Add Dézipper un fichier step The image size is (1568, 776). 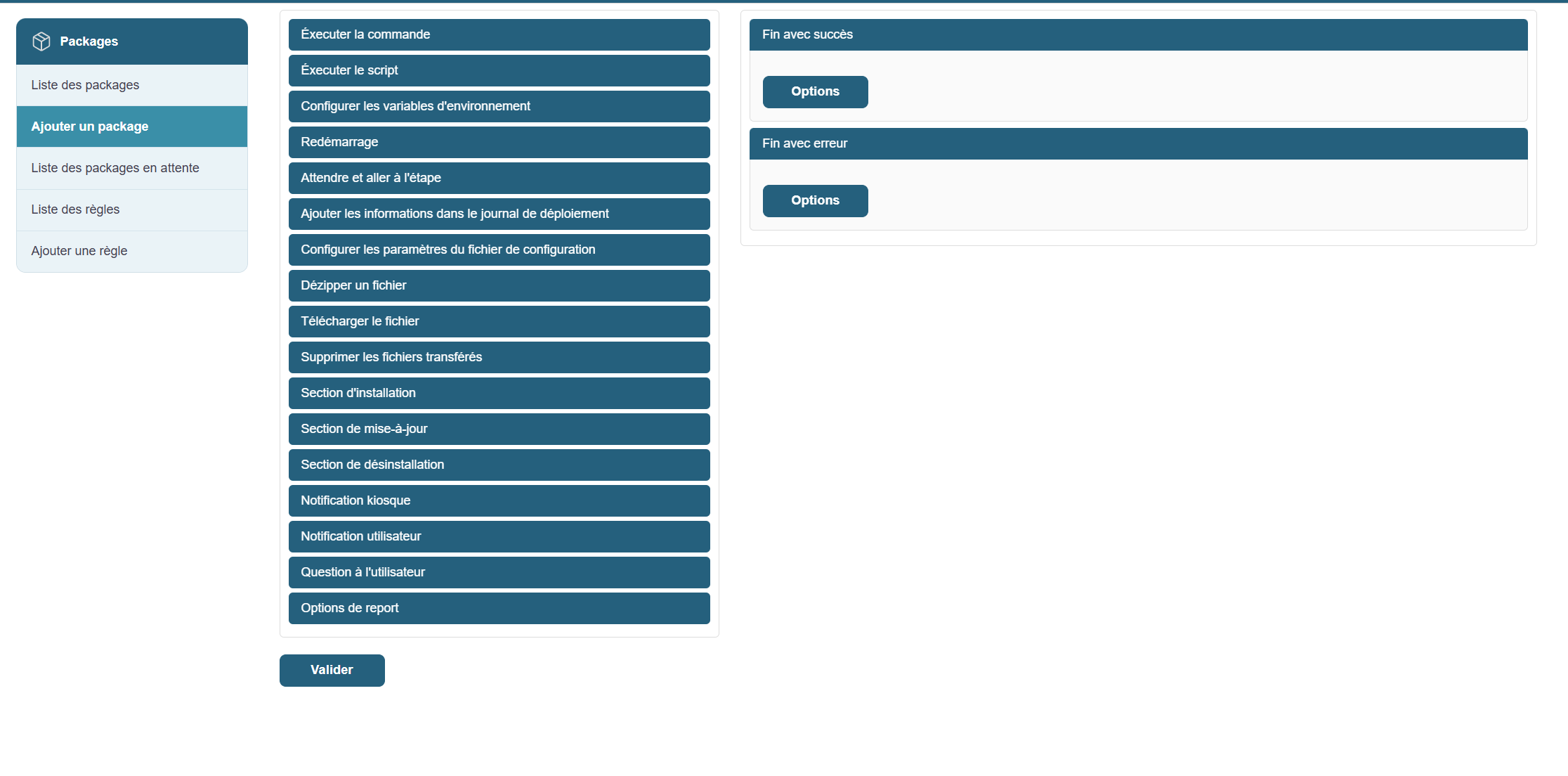[499, 285]
